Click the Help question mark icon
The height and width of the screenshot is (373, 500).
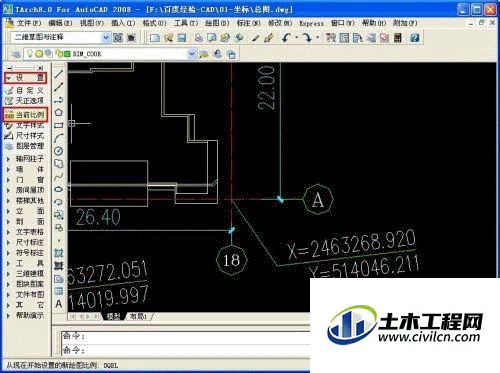coord(415,38)
